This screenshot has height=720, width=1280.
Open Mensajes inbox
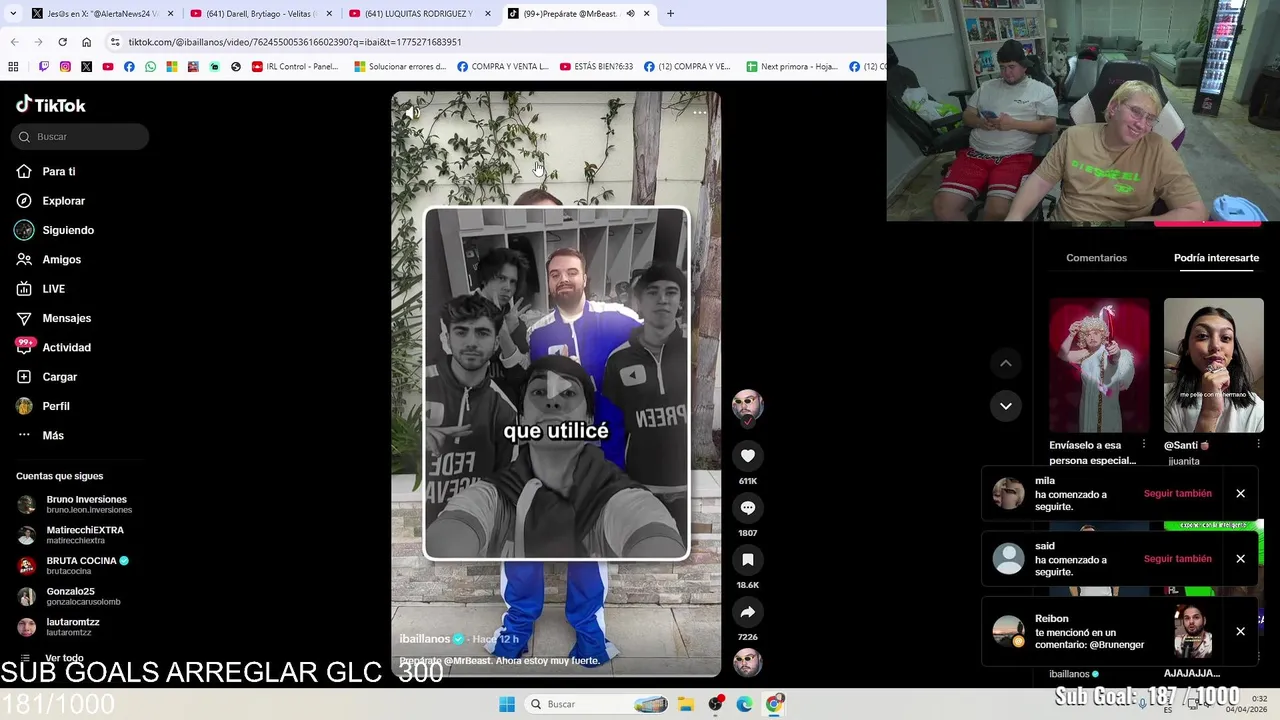53,318
